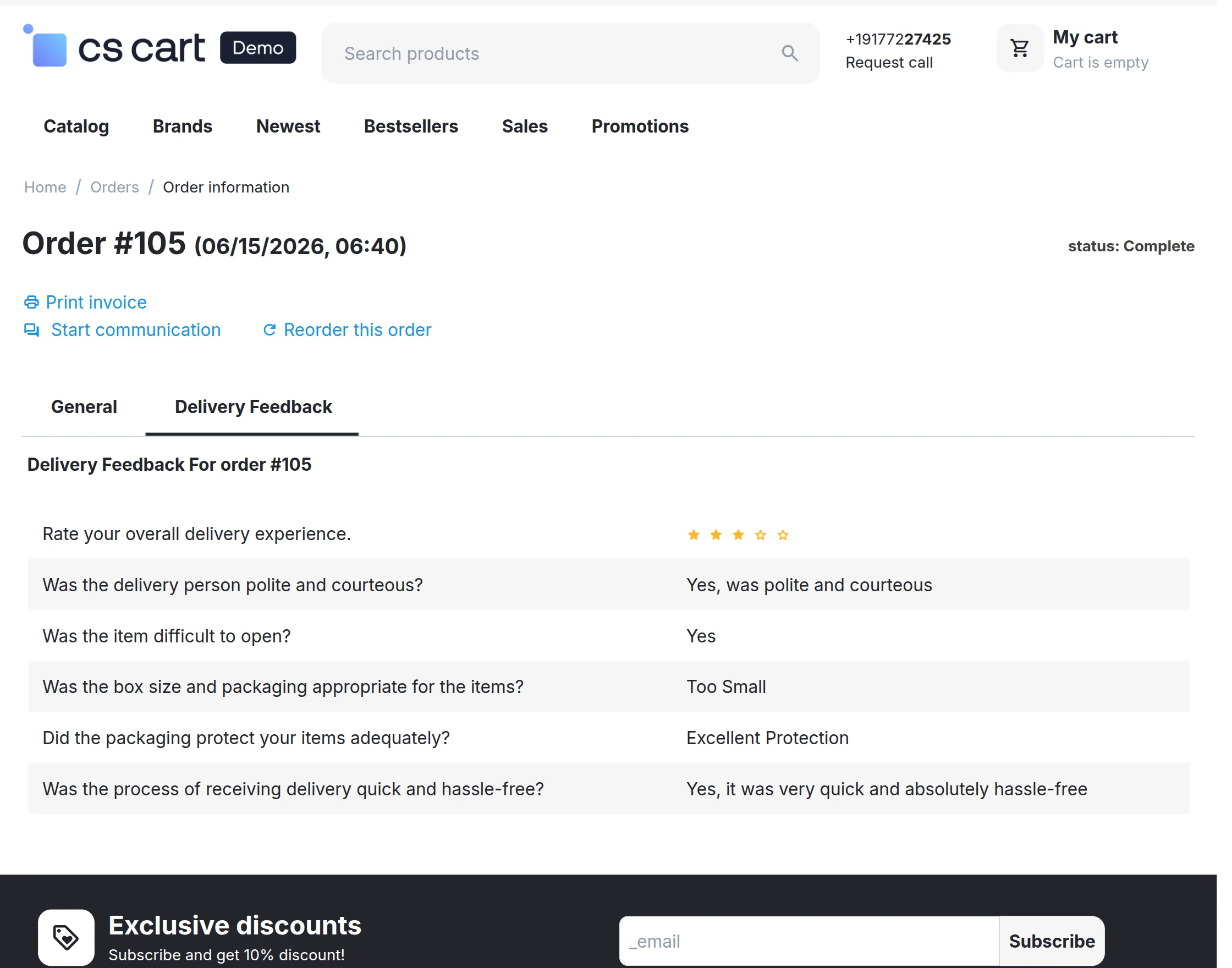This screenshot has height=968, width=1232.
Task: Click the Start communication link
Action: click(x=136, y=330)
